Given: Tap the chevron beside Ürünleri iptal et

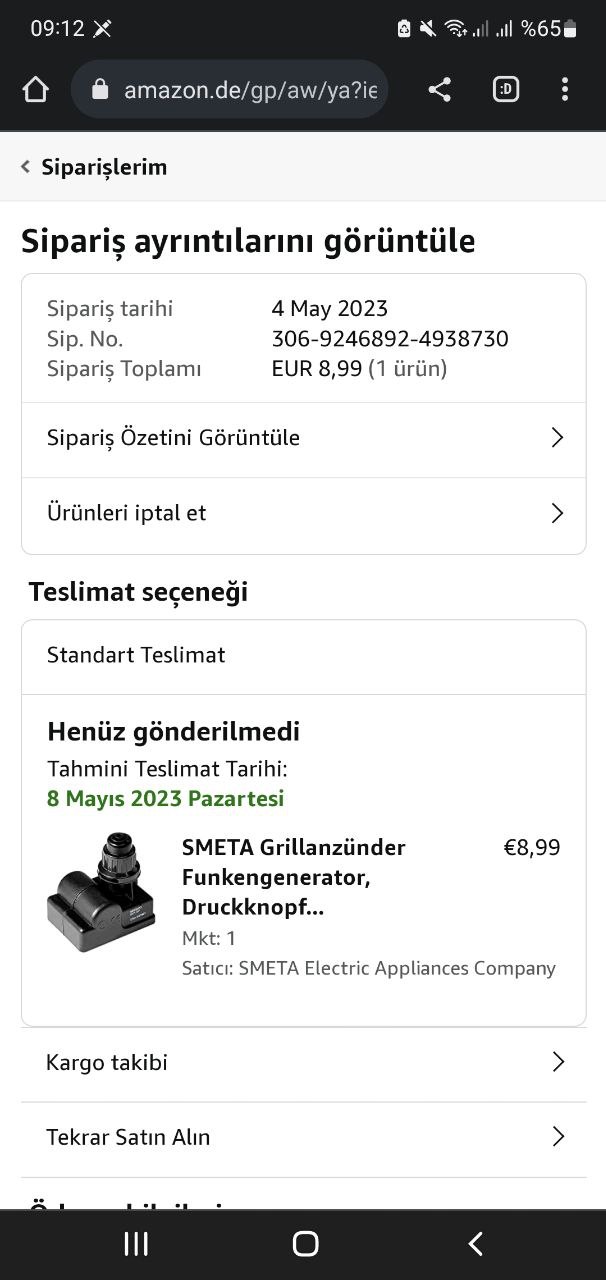Looking at the screenshot, I should point(557,514).
